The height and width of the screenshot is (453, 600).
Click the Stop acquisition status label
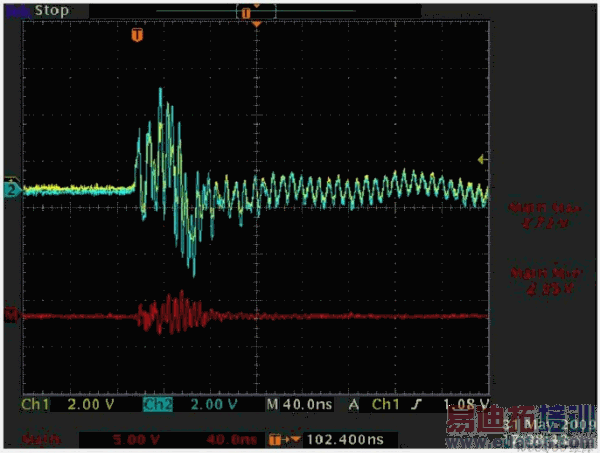tap(51, 10)
